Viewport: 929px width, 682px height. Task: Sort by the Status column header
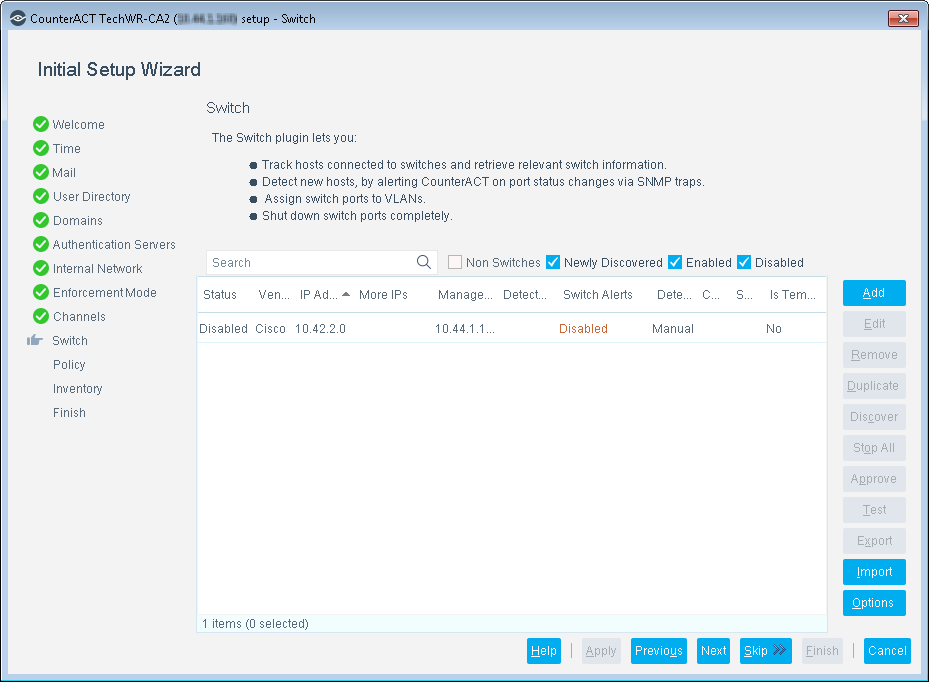pos(220,294)
